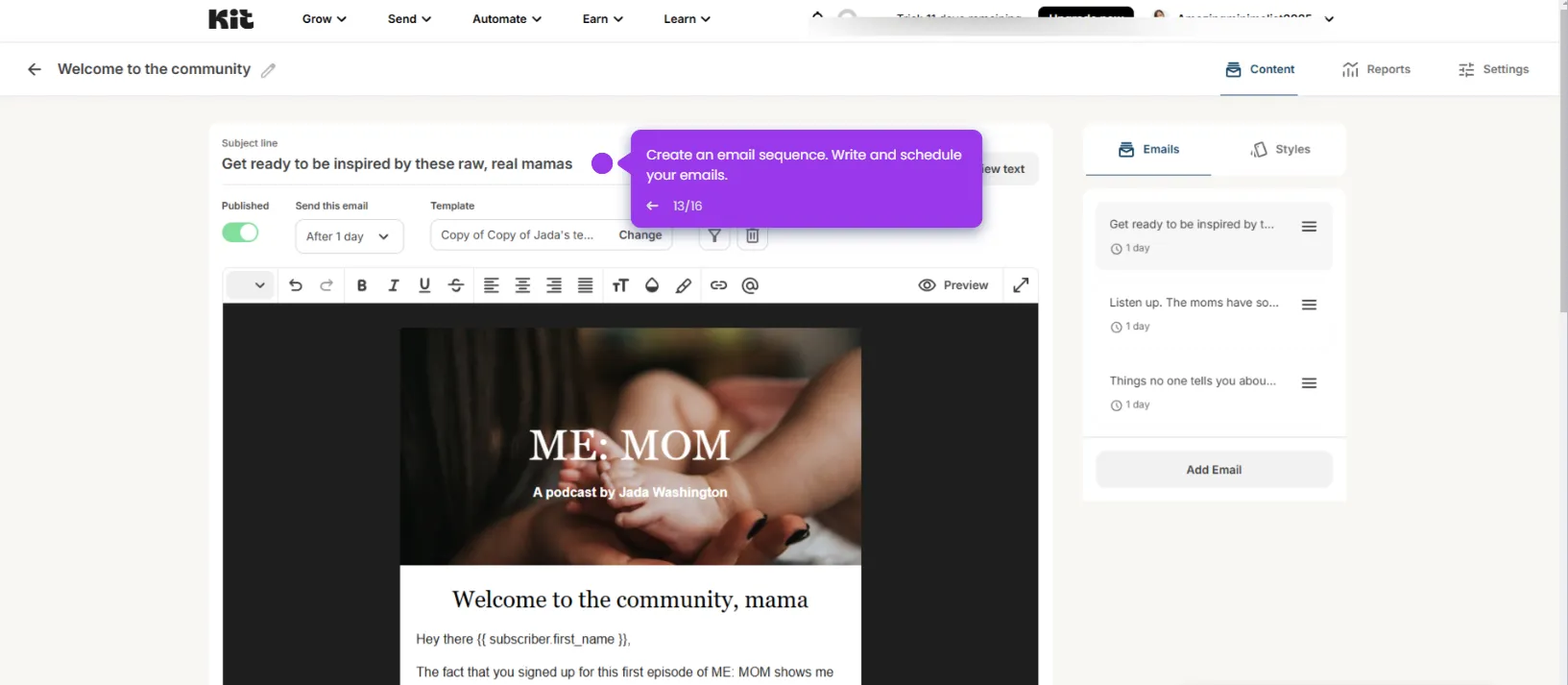Click the A podcast by Jada Washington caption
1568x685 pixels.
pyautogui.click(x=630, y=492)
